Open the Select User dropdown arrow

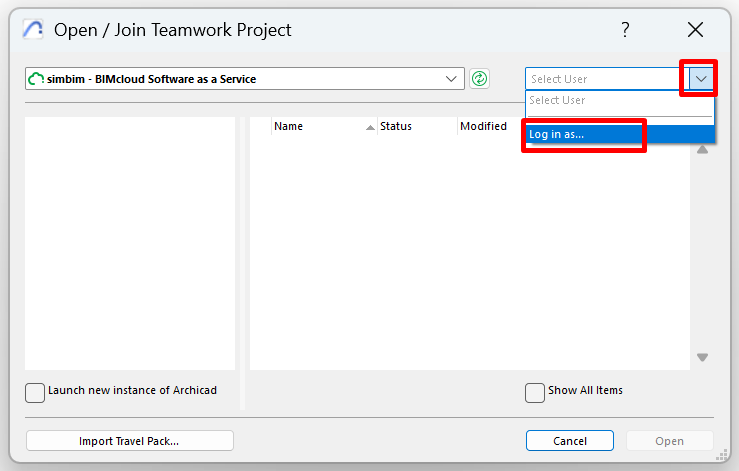(x=701, y=79)
